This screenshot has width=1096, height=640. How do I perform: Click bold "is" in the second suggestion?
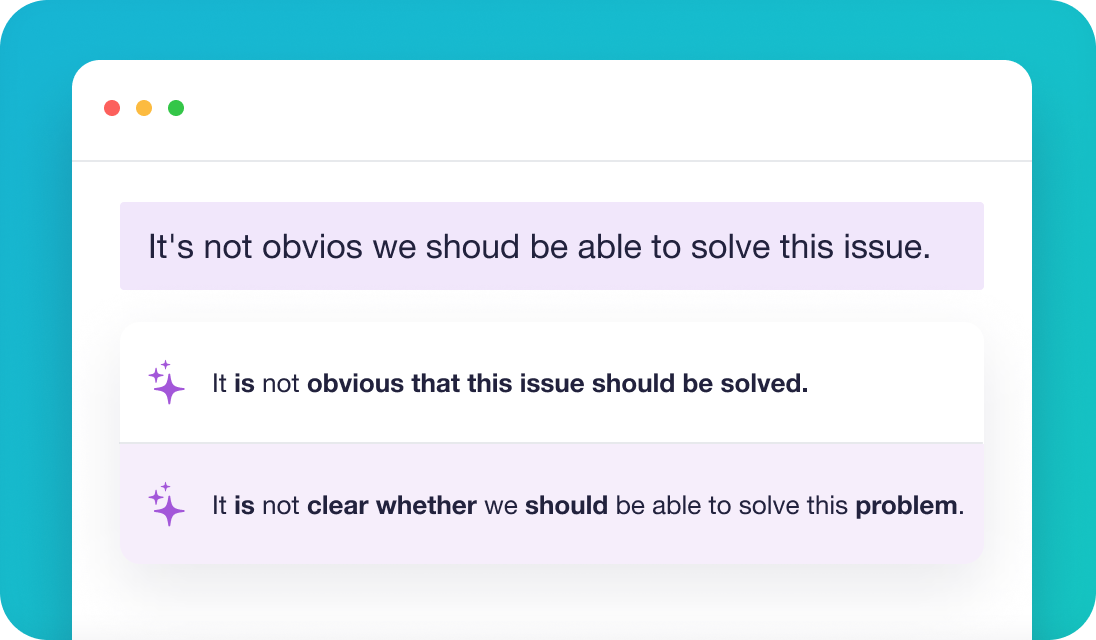[244, 506]
